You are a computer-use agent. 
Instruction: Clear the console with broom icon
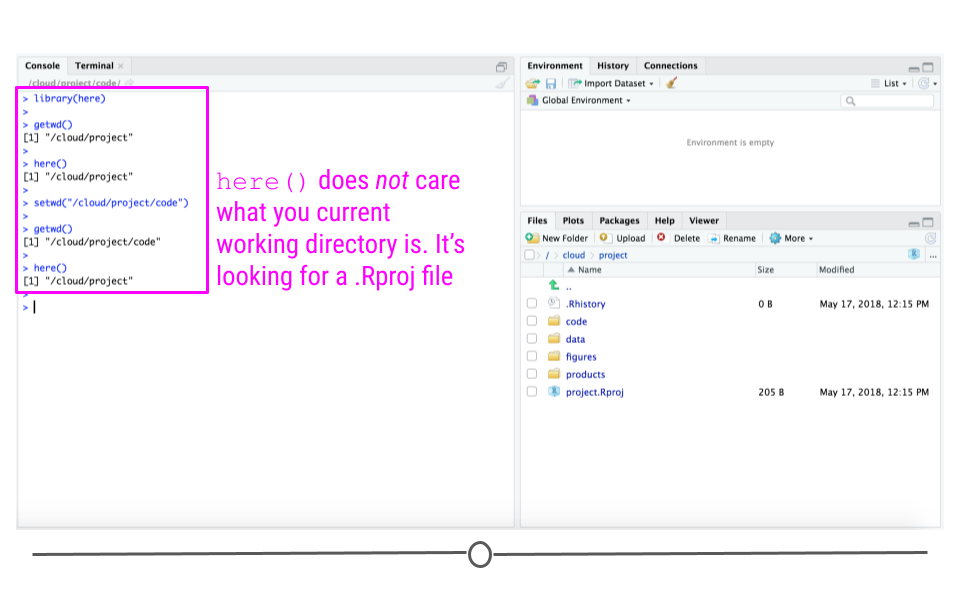tap(503, 83)
